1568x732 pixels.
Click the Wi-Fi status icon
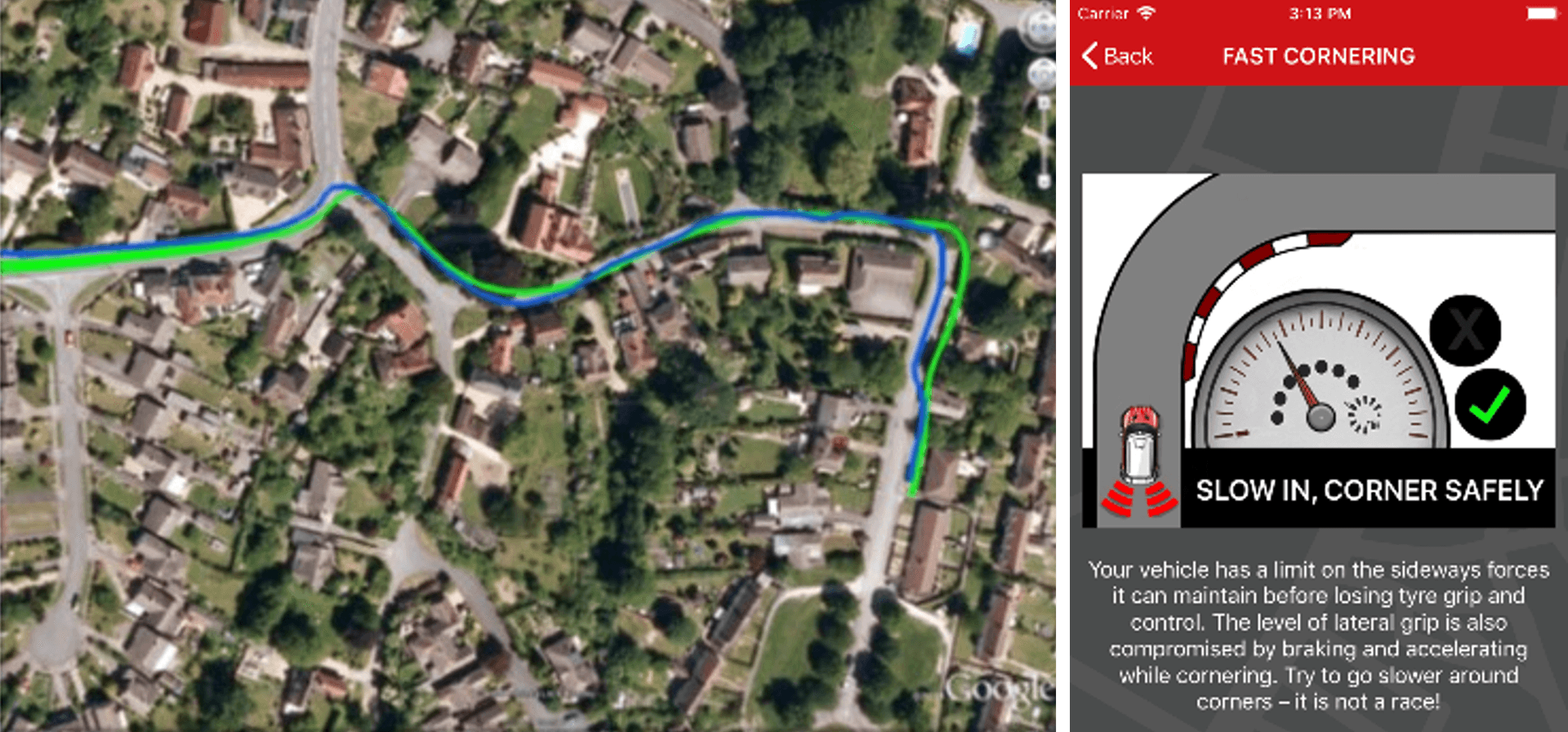click(1147, 13)
